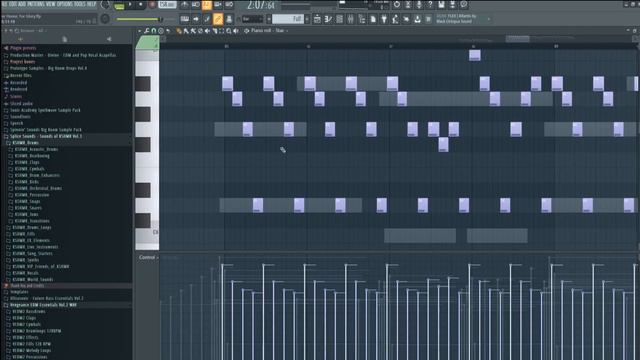Select the Paint brush tool in piano roll
640x360 pixels.
click(186, 31)
